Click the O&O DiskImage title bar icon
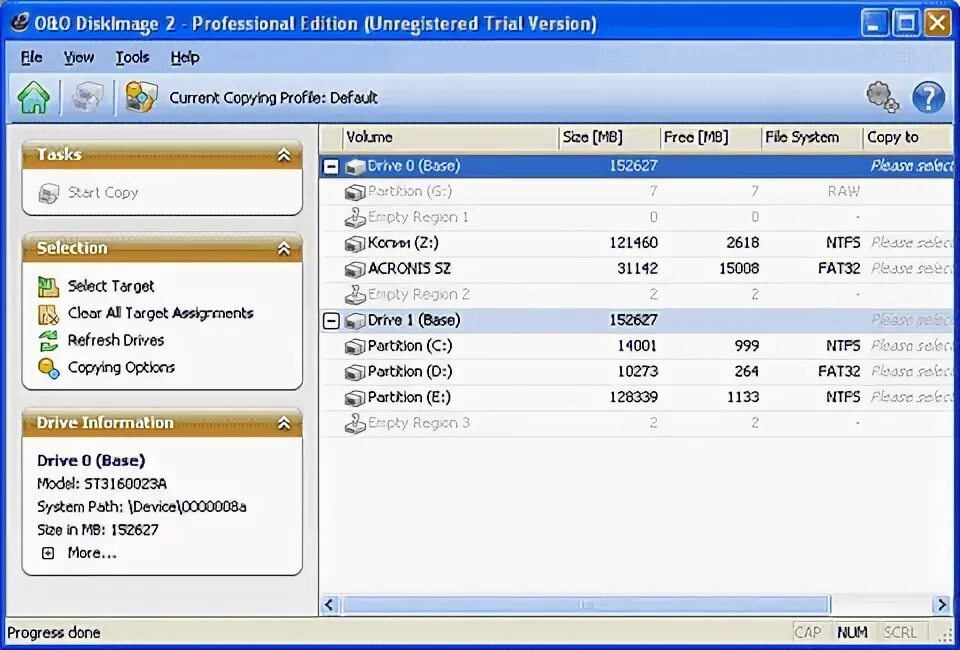 (x=19, y=22)
